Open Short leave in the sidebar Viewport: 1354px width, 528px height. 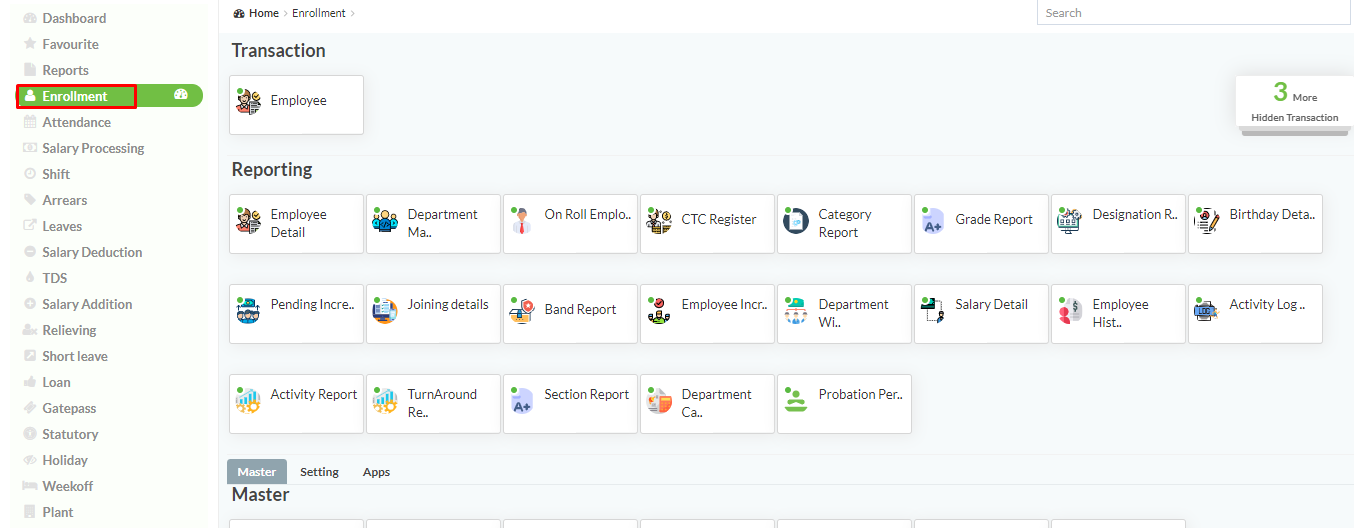click(75, 356)
